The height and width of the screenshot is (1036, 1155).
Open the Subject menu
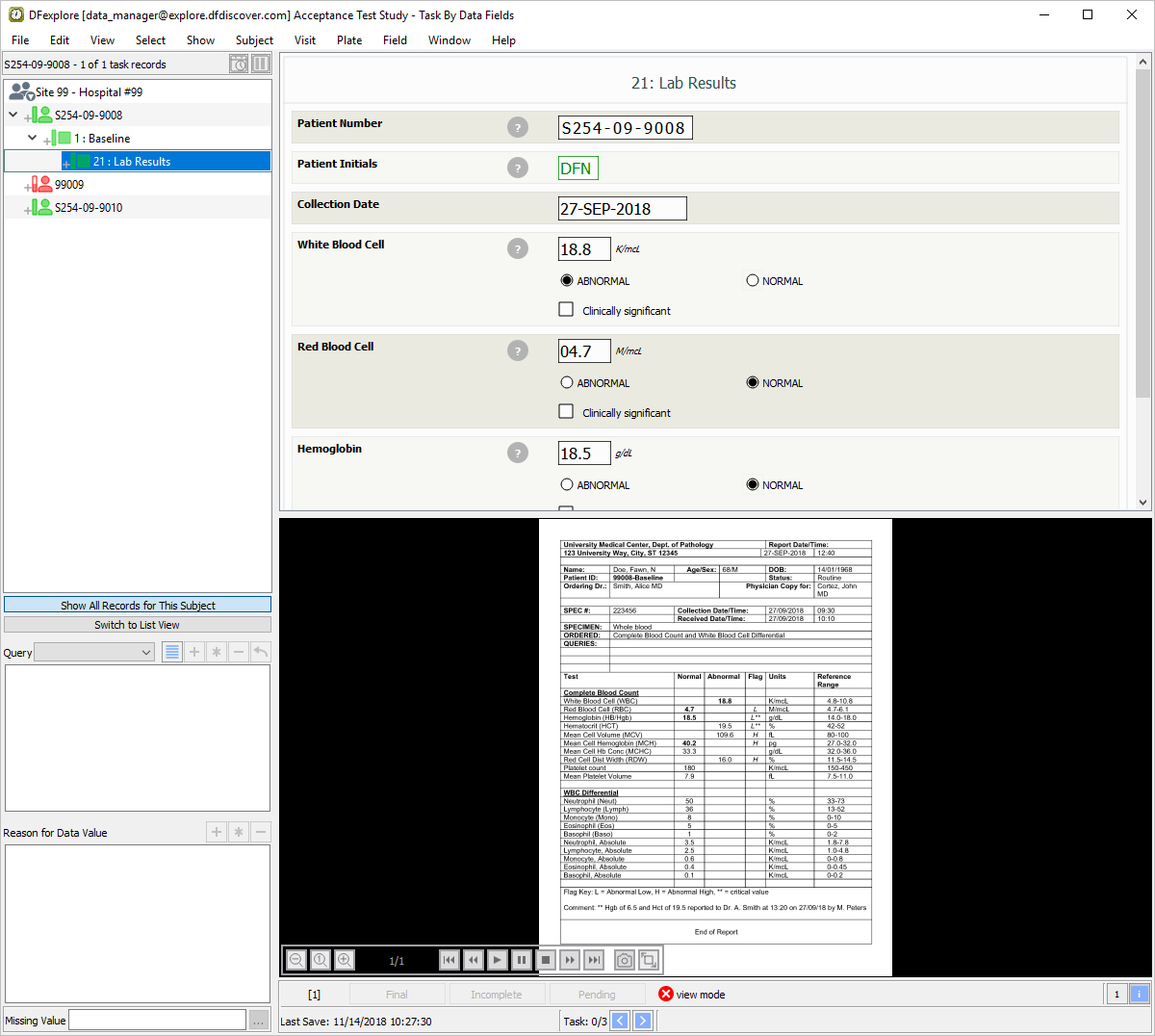[254, 40]
